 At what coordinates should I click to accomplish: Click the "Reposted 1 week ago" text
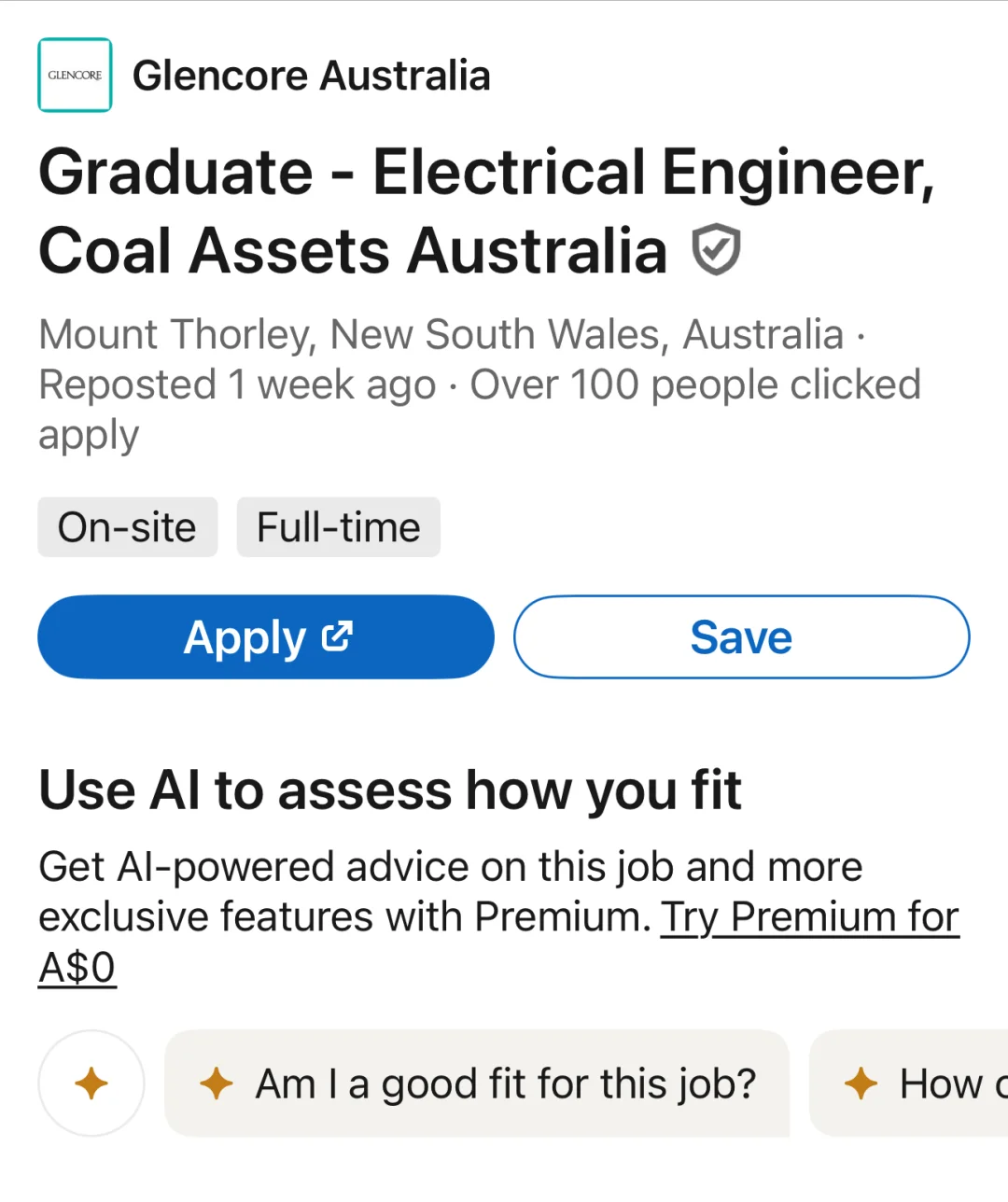tap(237, 384)
